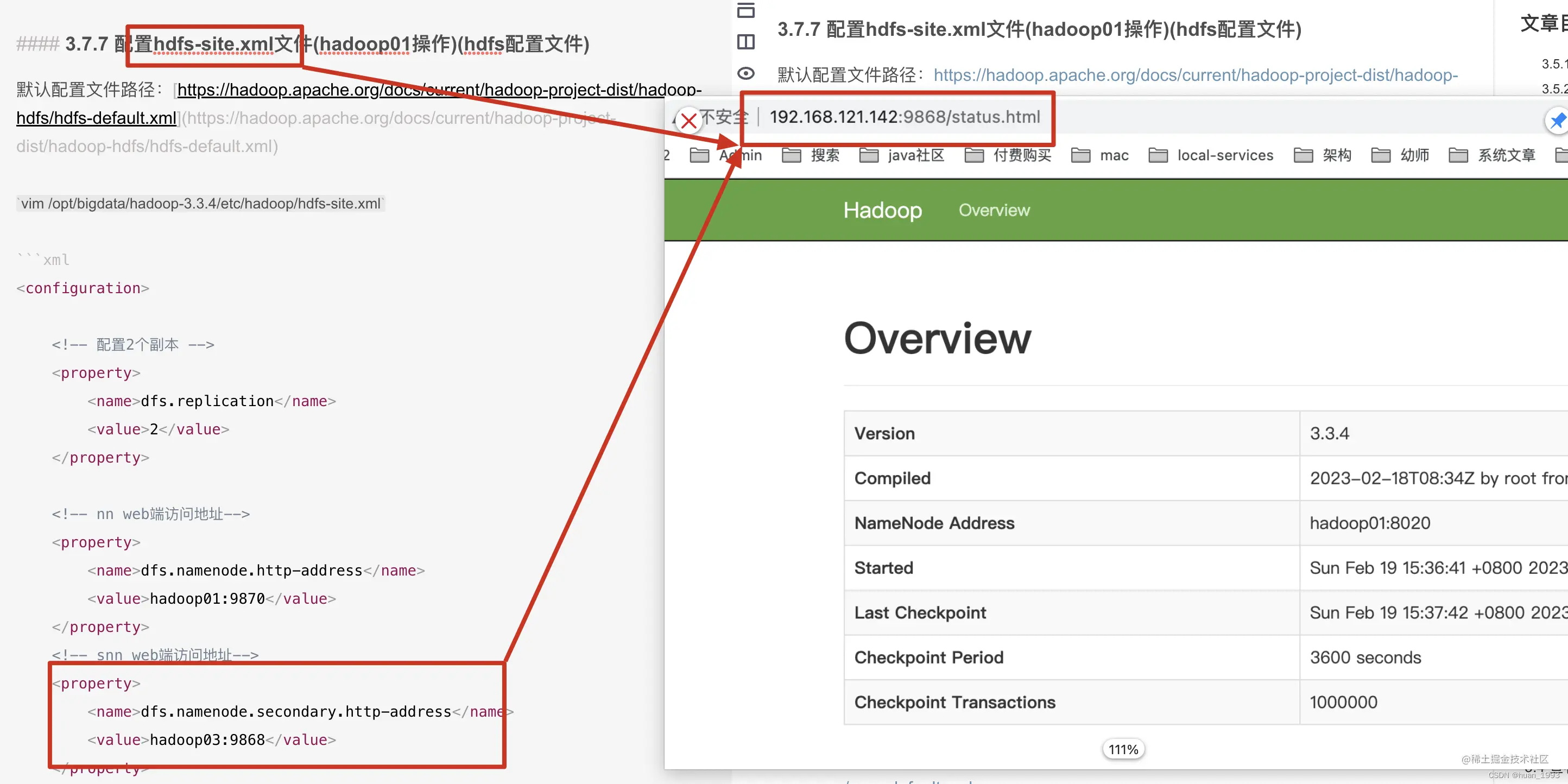Screen dimensions: 1568x784
Task: Click the 3600 seconds value cell
Action: click(x=1365, y=657)
